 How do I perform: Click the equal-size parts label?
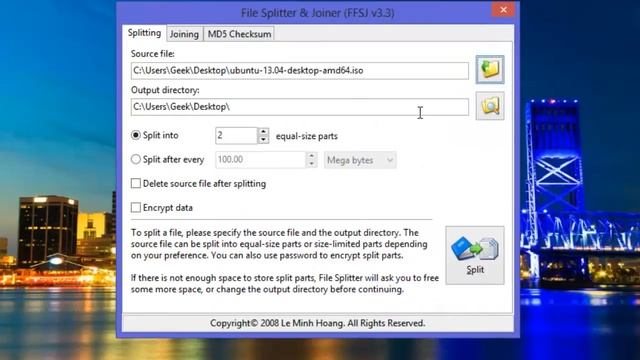click(307, 136)
